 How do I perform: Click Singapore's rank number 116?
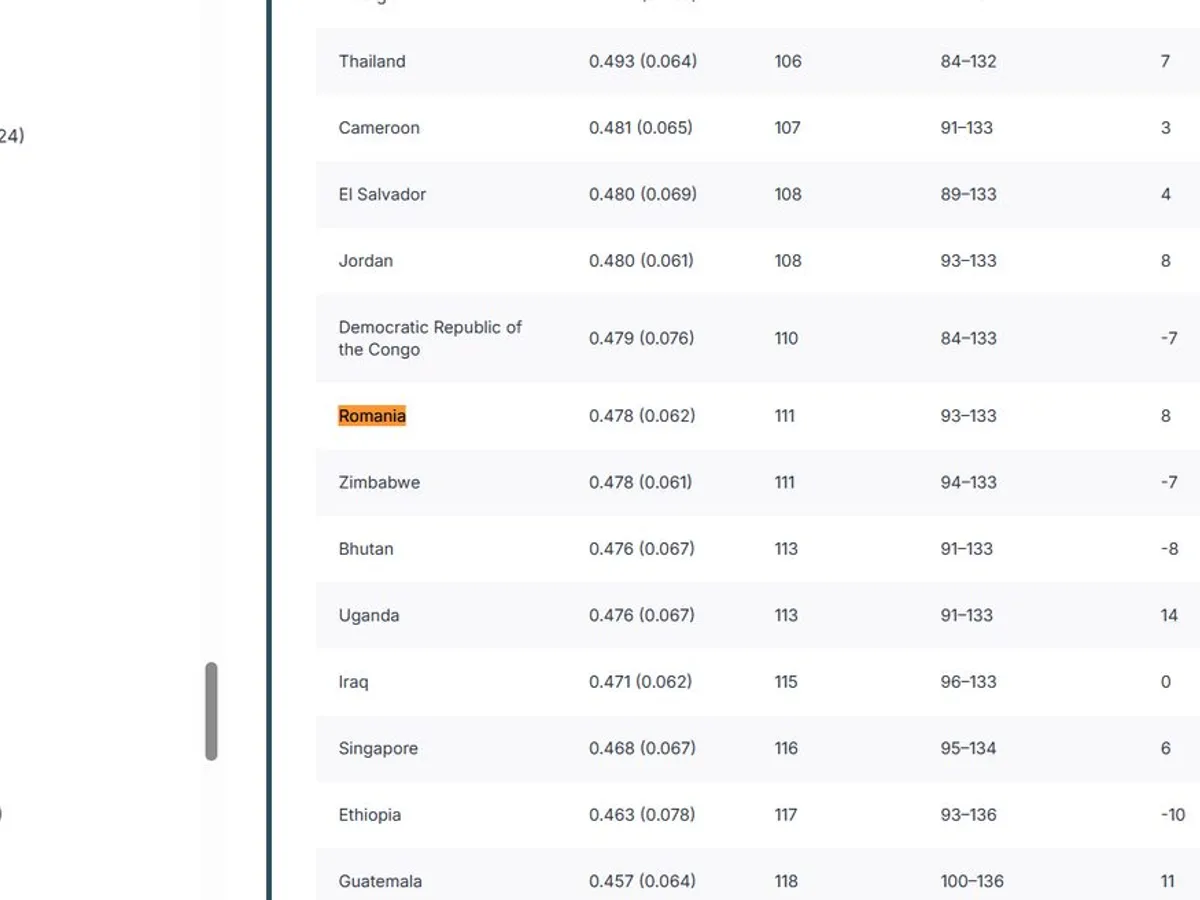pos(786,748)
